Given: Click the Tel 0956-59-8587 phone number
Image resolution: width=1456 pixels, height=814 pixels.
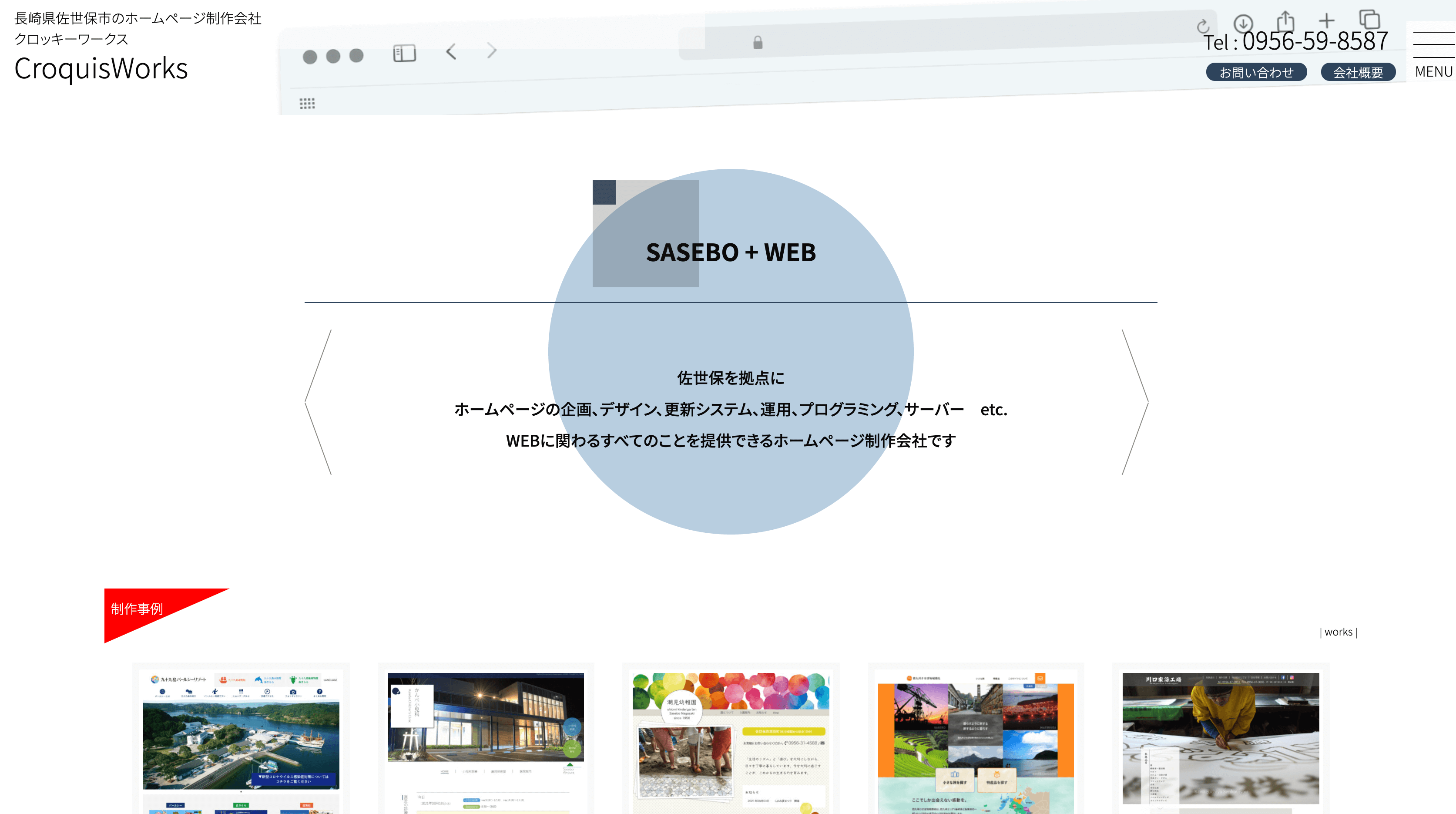Looking at the screenshot, I should tap(1295, 41).
